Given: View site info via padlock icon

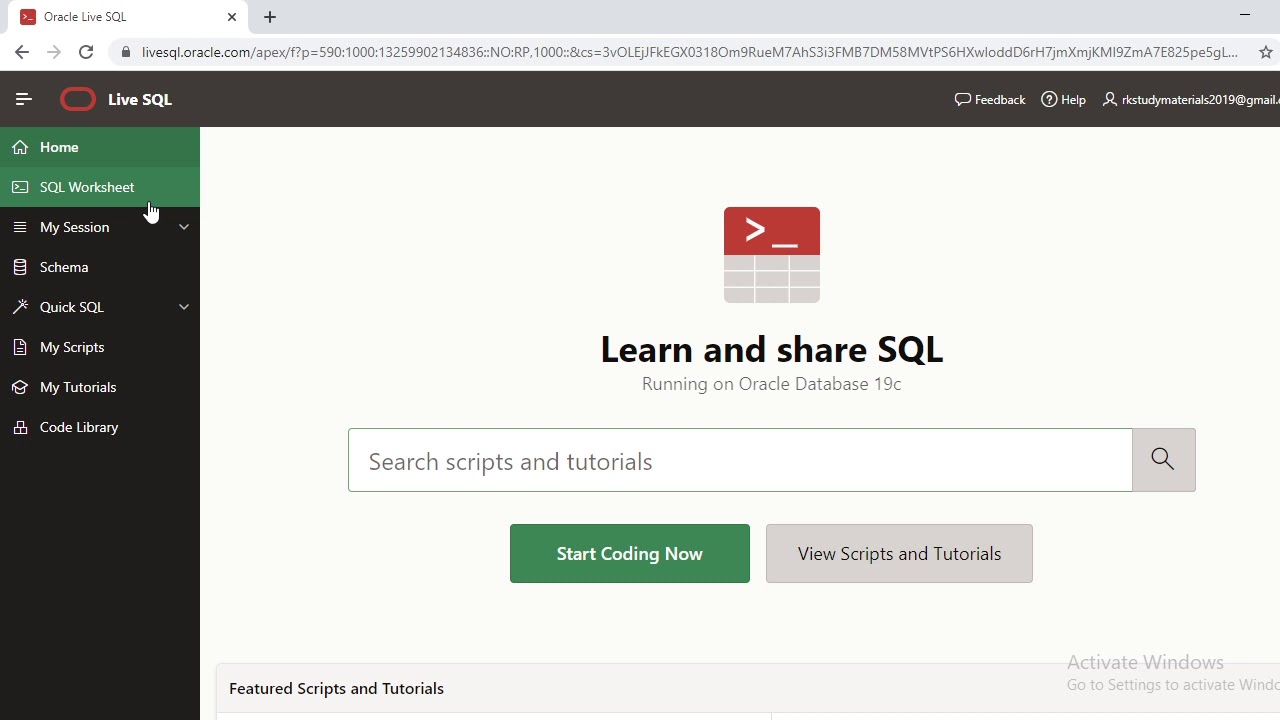Looking at the screenshot, I should [x=125, y=52].
